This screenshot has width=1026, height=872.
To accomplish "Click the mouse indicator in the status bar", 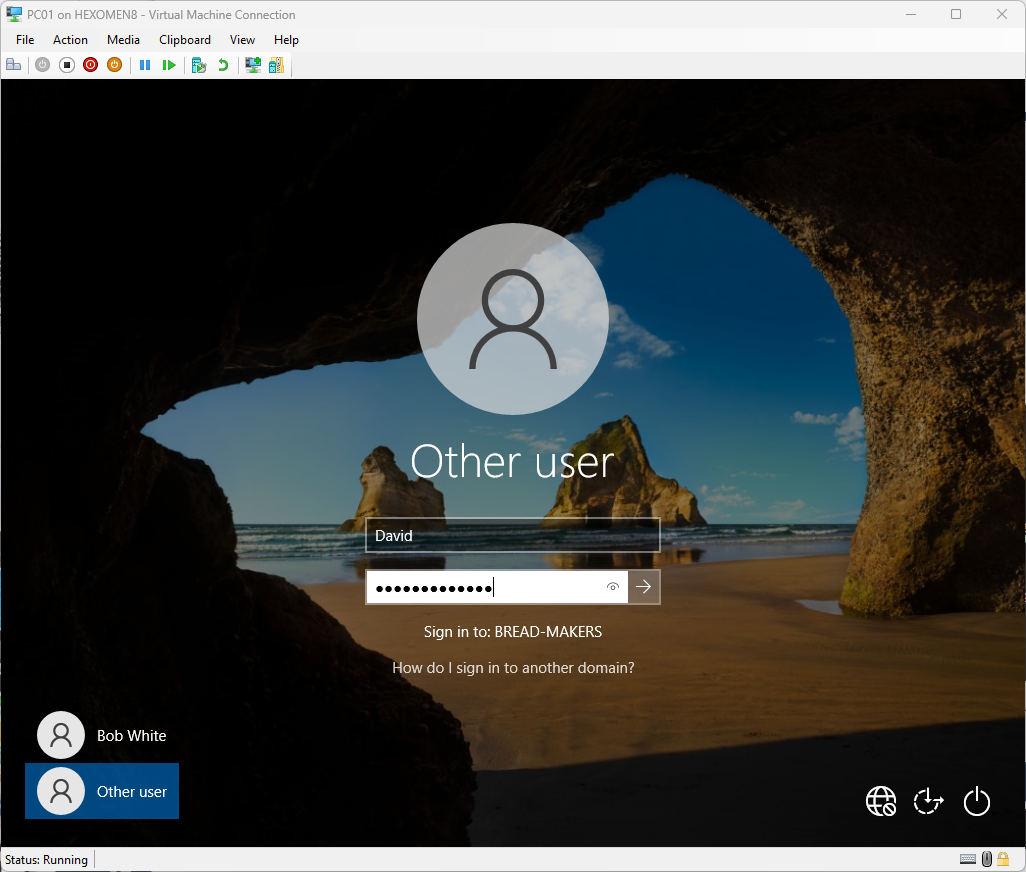I will (x=987, y=859).
